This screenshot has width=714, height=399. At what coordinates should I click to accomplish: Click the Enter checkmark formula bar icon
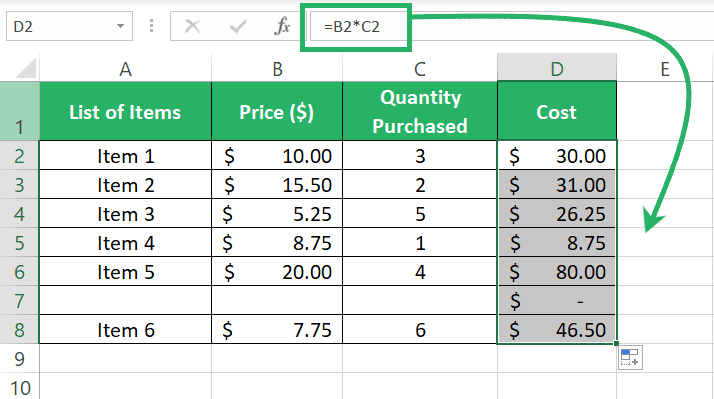coord(238,26)
